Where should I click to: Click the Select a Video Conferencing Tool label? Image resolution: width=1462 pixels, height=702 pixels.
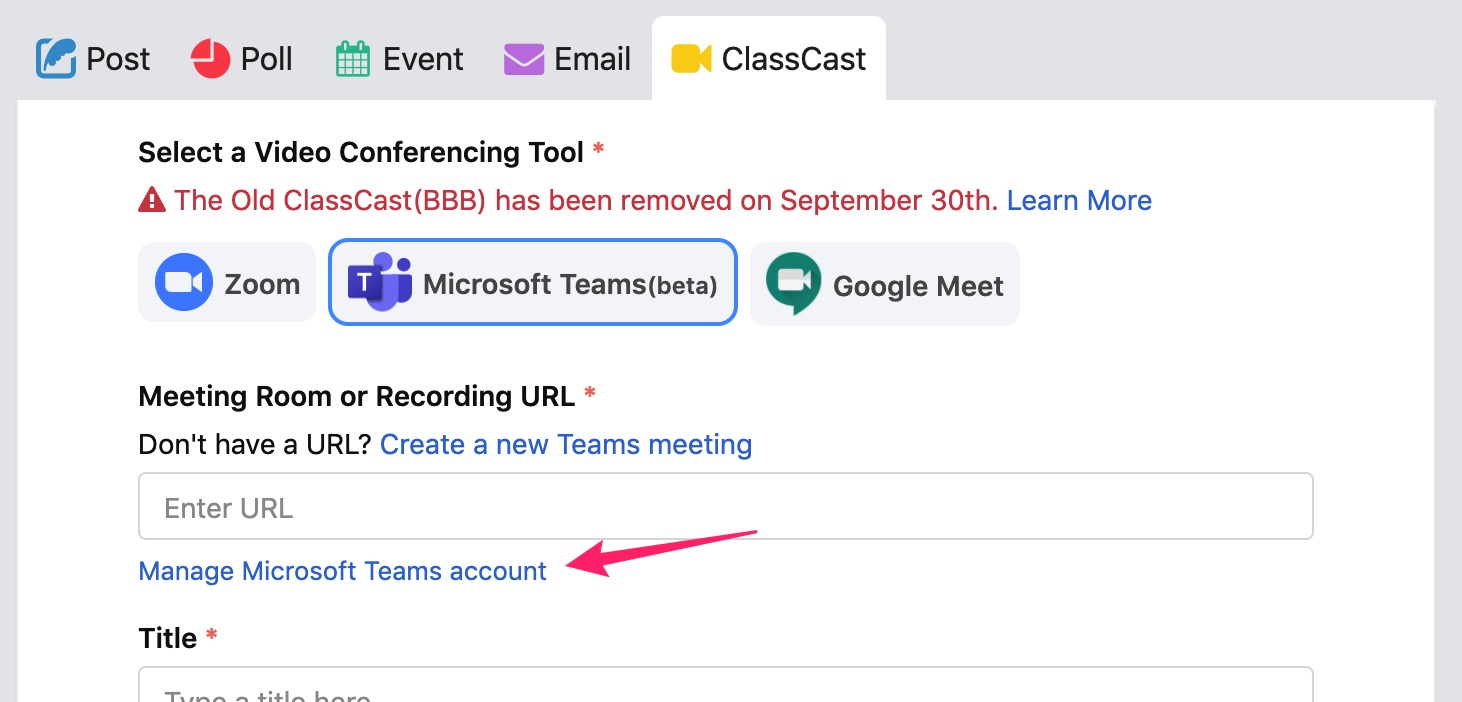361,152
